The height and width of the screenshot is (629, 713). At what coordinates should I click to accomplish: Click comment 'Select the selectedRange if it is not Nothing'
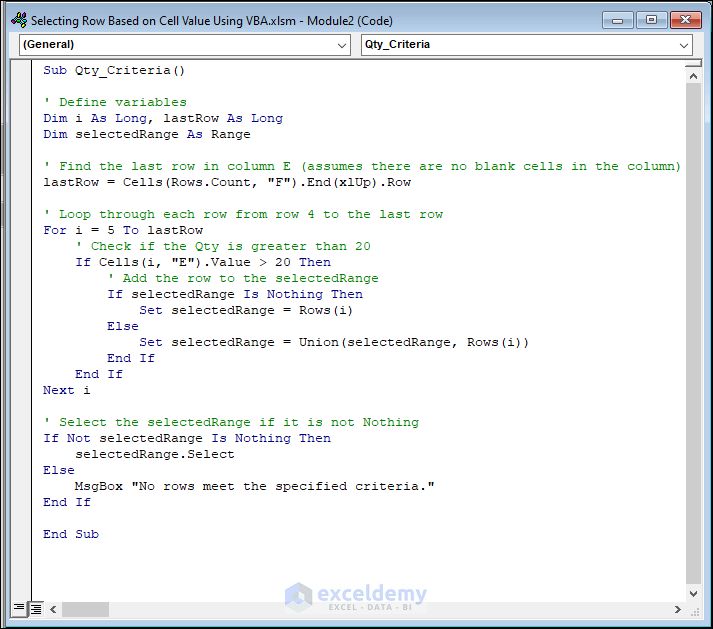click(231, 422)
